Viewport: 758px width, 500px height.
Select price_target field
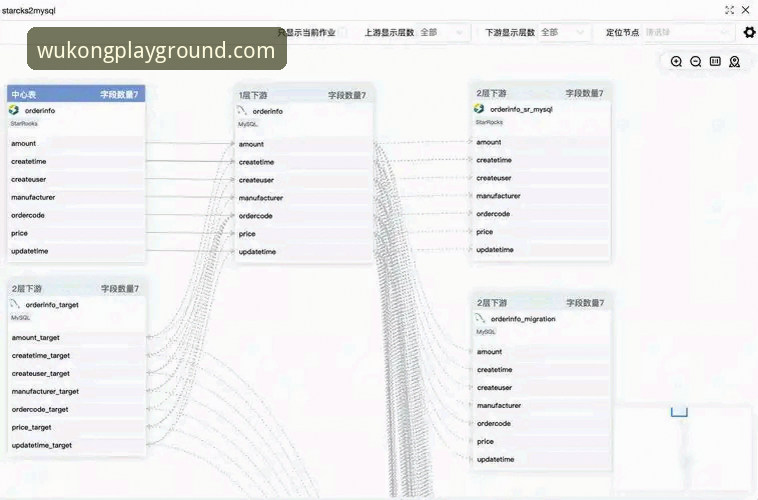76,426
